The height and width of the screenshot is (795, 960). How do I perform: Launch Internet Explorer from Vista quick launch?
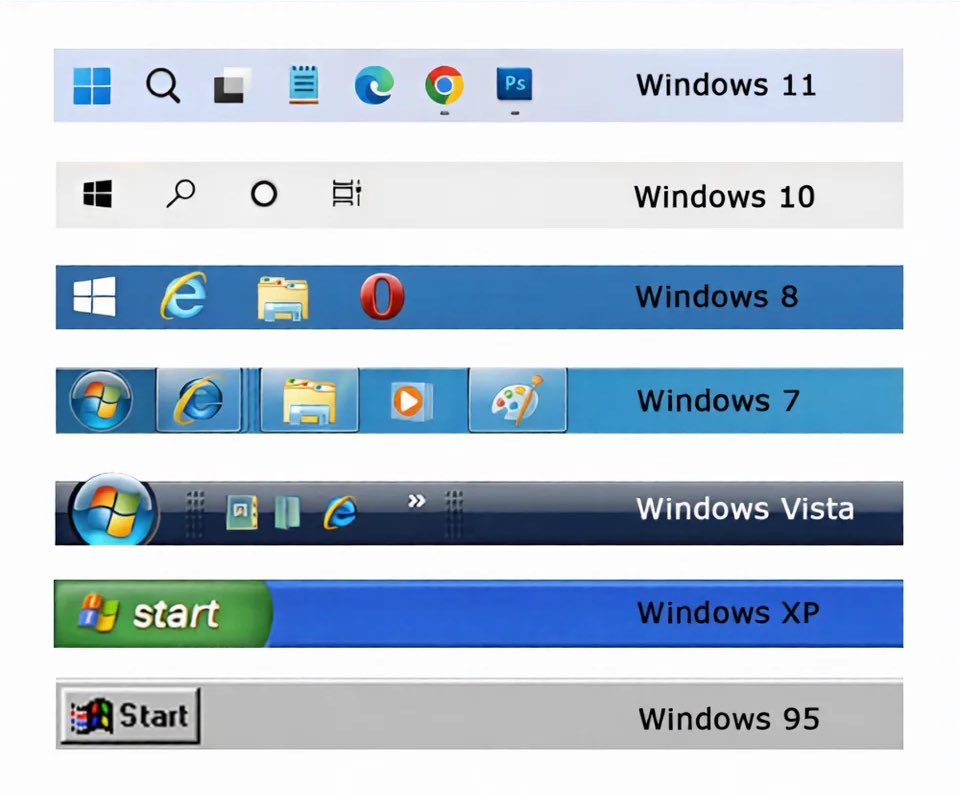(340, 512)
